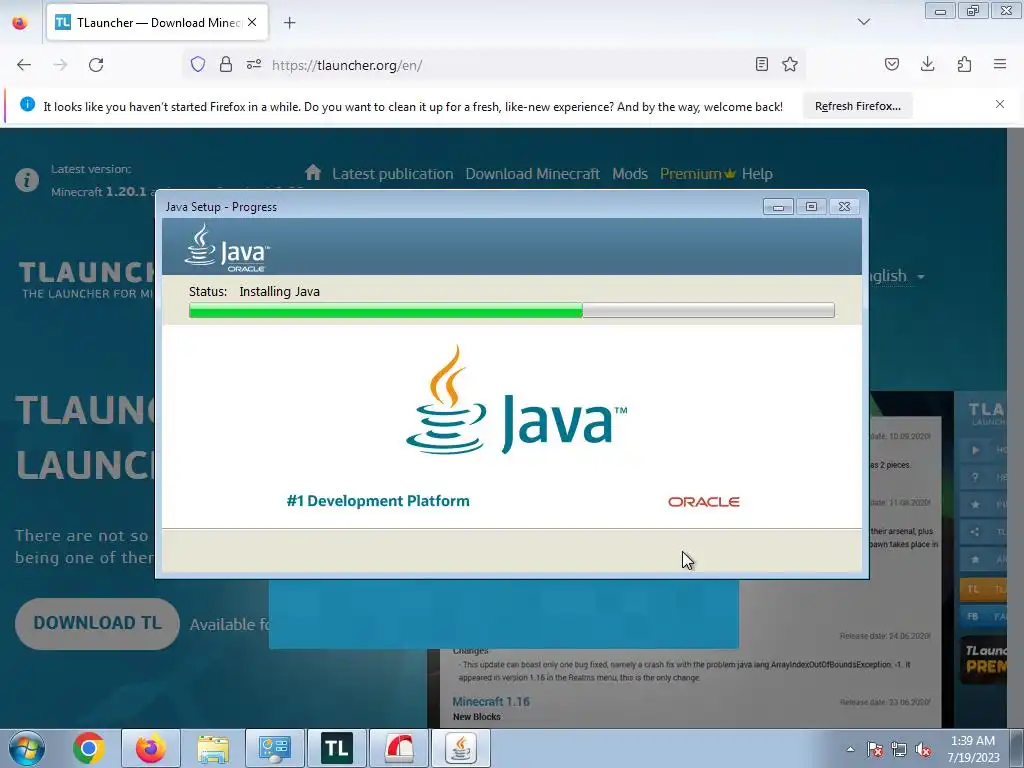Bookmark this page with the star
The image size is (1024, 768).
790,64
